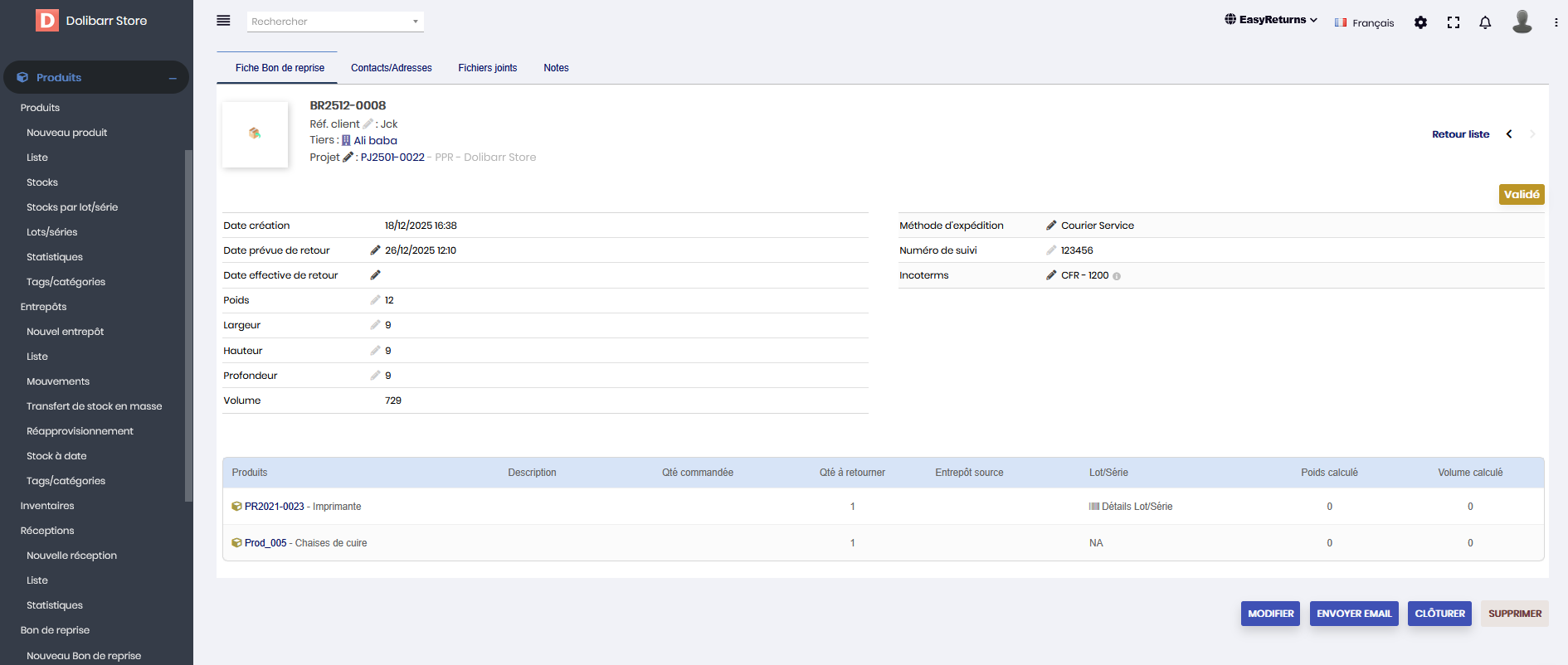
Task: Edit the Incoterms pencil icon
Action: 1051,275
